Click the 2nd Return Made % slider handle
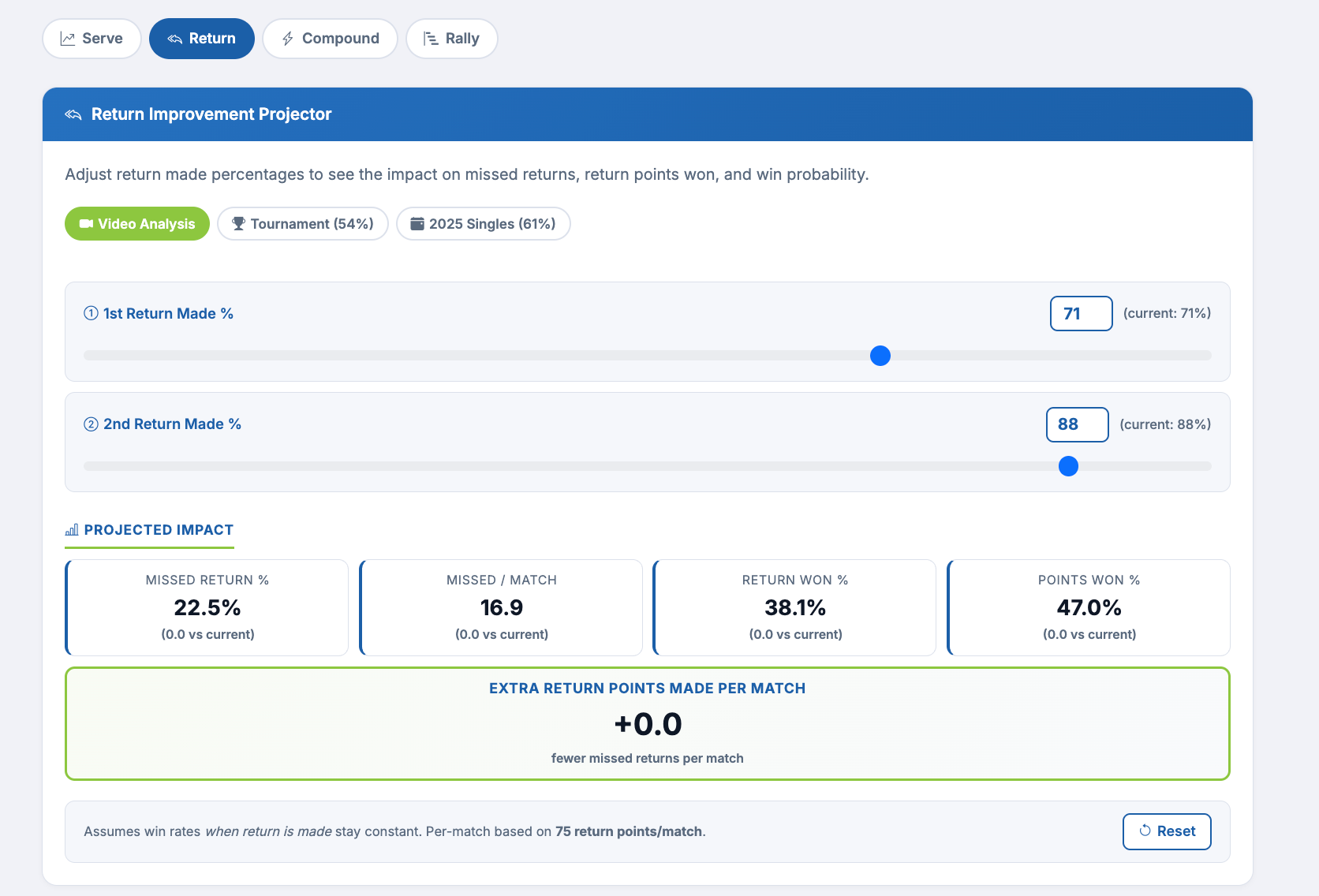 (x=1068, y=466)
